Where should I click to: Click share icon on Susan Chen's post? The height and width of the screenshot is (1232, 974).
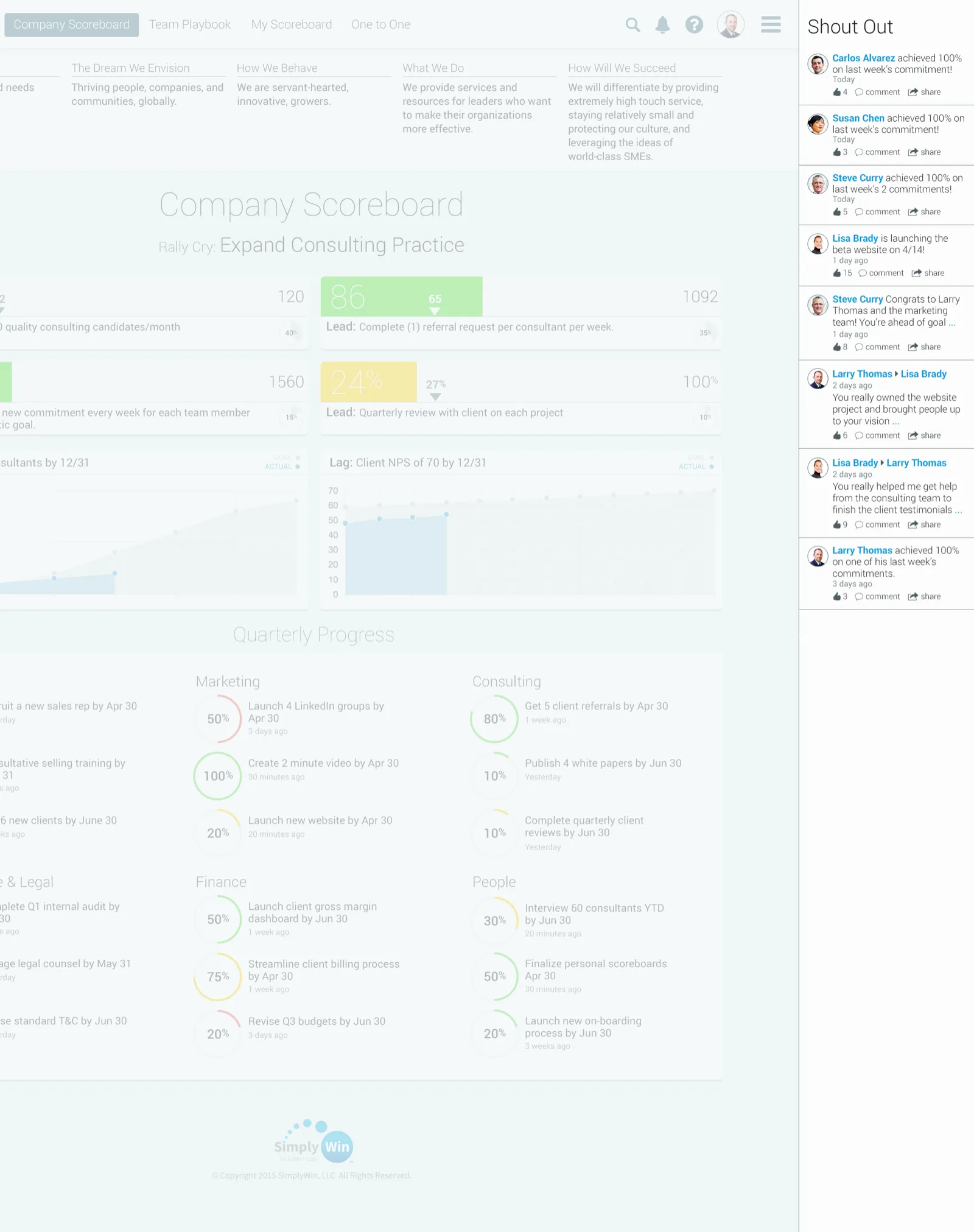point(913,152)
